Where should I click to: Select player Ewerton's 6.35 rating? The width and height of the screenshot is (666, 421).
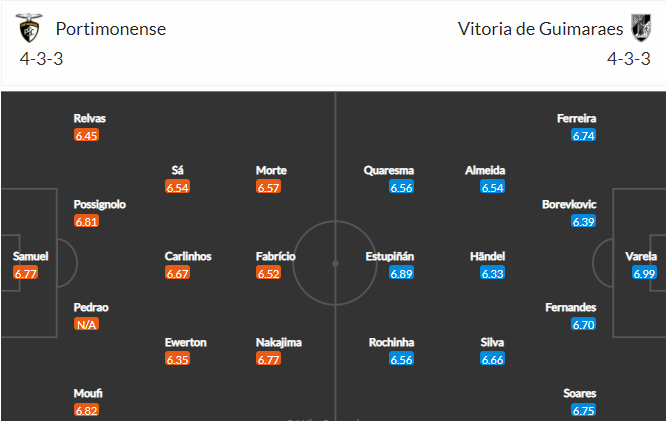177,359
